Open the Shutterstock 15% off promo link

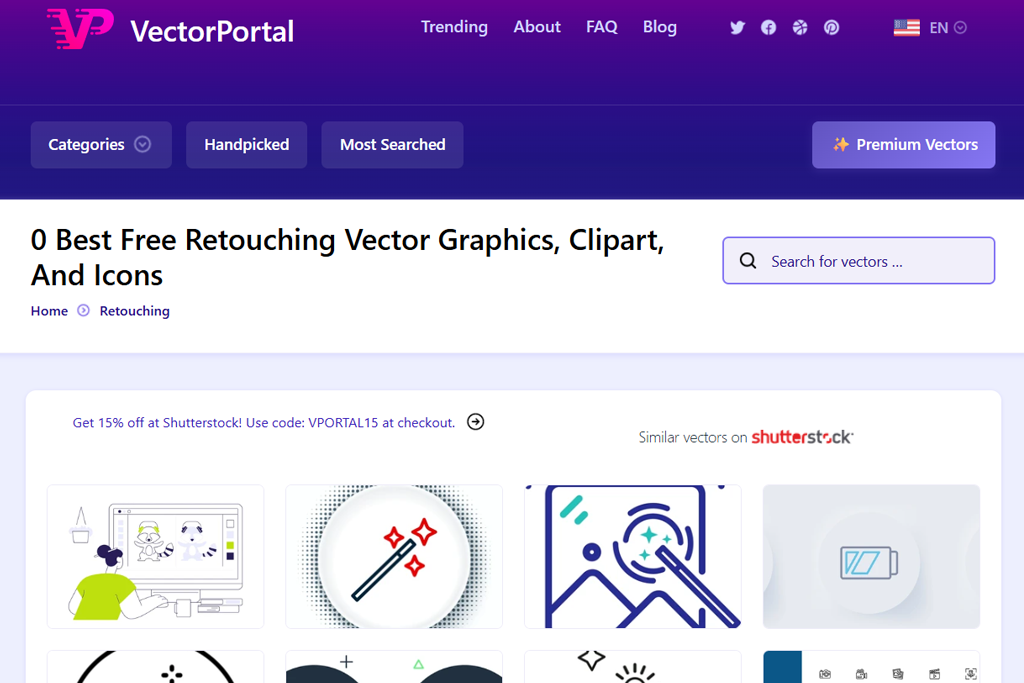pyautogui.click(x=263, y=422)
